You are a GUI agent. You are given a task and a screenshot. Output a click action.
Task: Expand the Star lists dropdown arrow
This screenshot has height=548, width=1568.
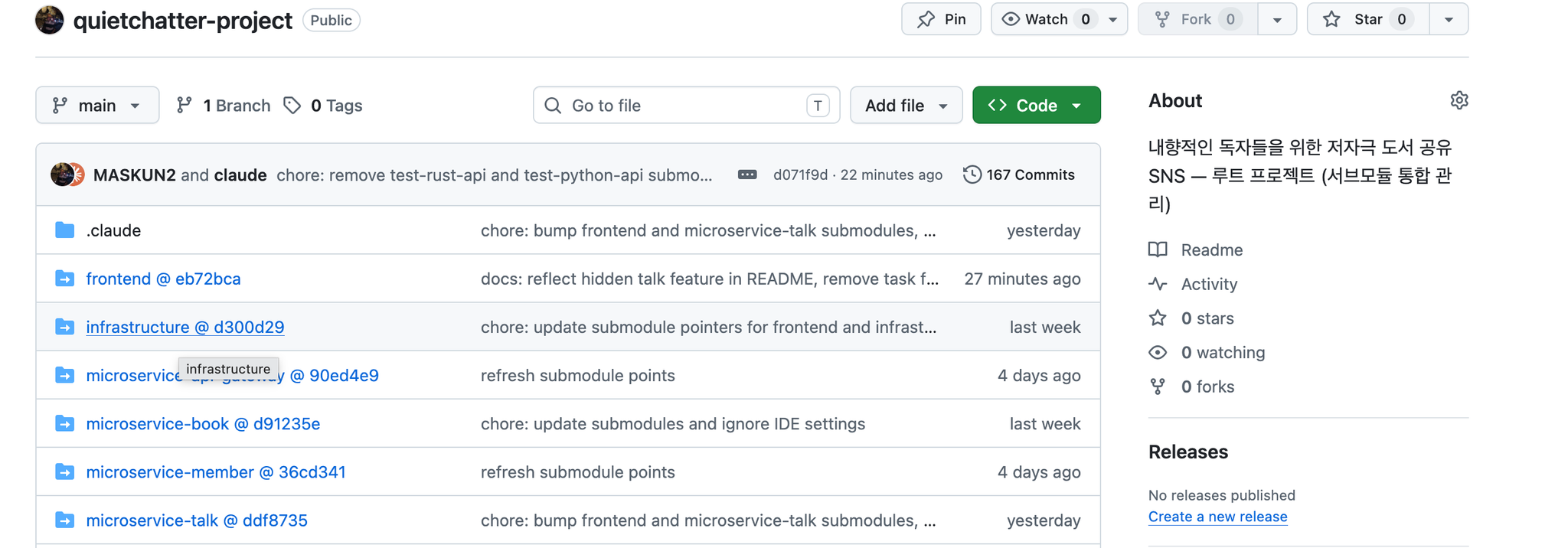coord(1449,19)
